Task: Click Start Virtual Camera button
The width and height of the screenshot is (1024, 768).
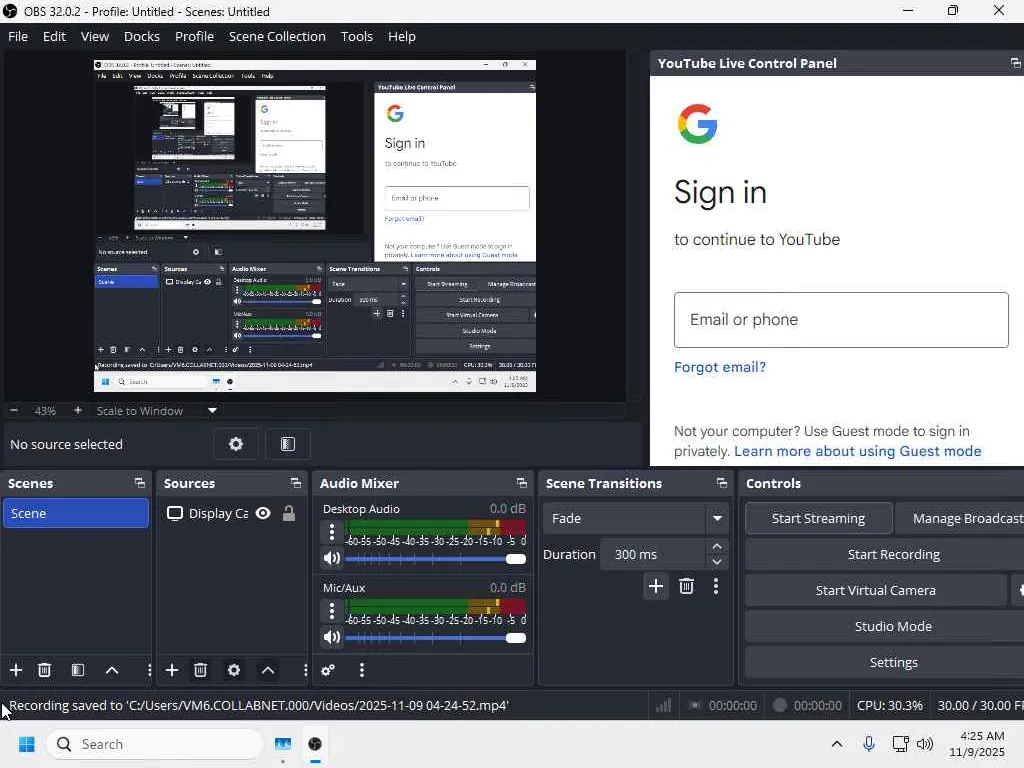Action: point(876,590)
